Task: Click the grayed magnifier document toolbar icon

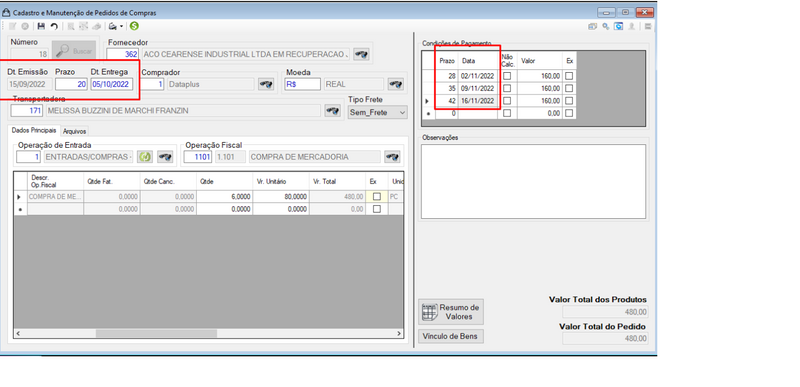Action: (x=71, y=26)
